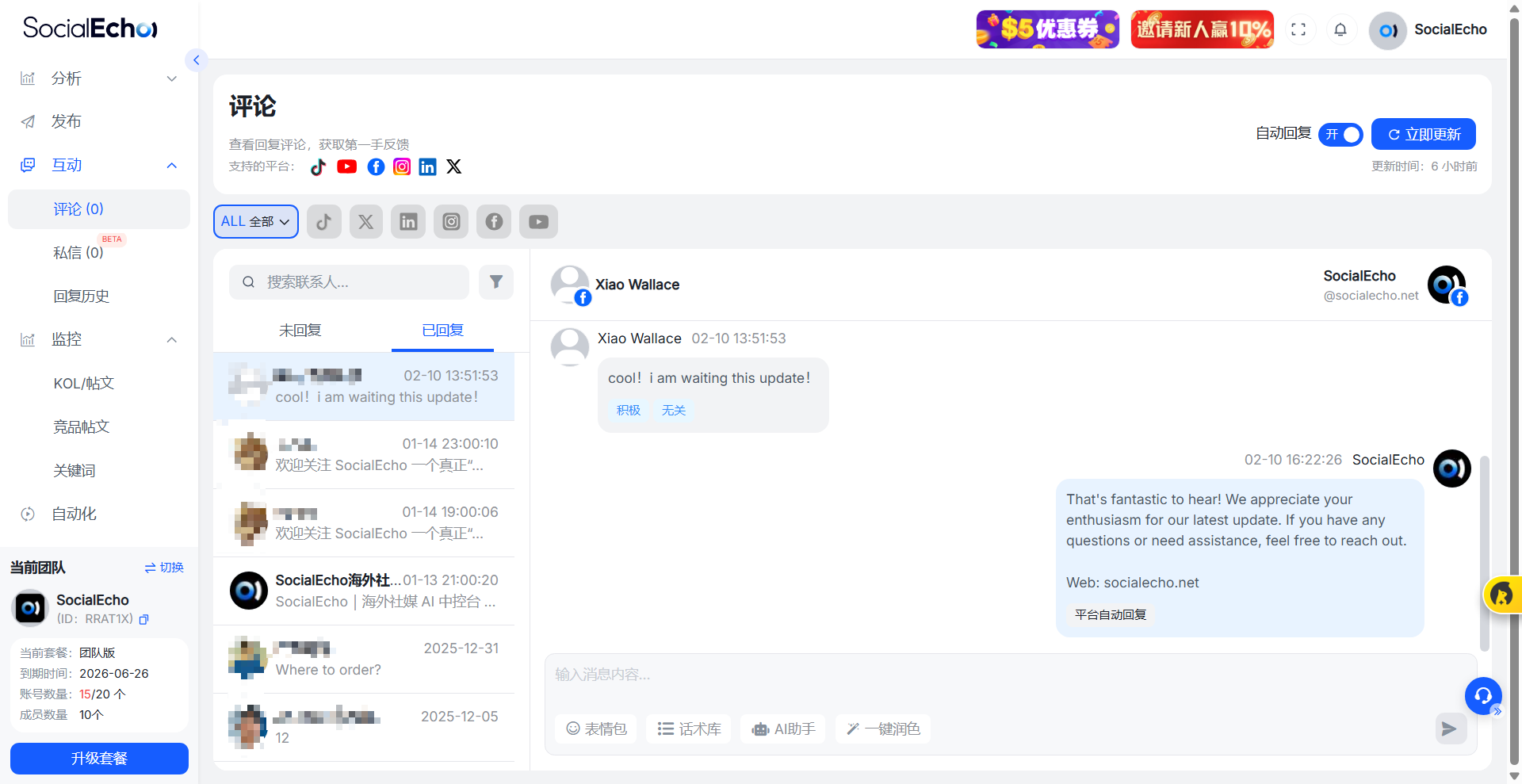Open the 发布 menu item
Screen dimensions: 1522x784
coord(99,121)
